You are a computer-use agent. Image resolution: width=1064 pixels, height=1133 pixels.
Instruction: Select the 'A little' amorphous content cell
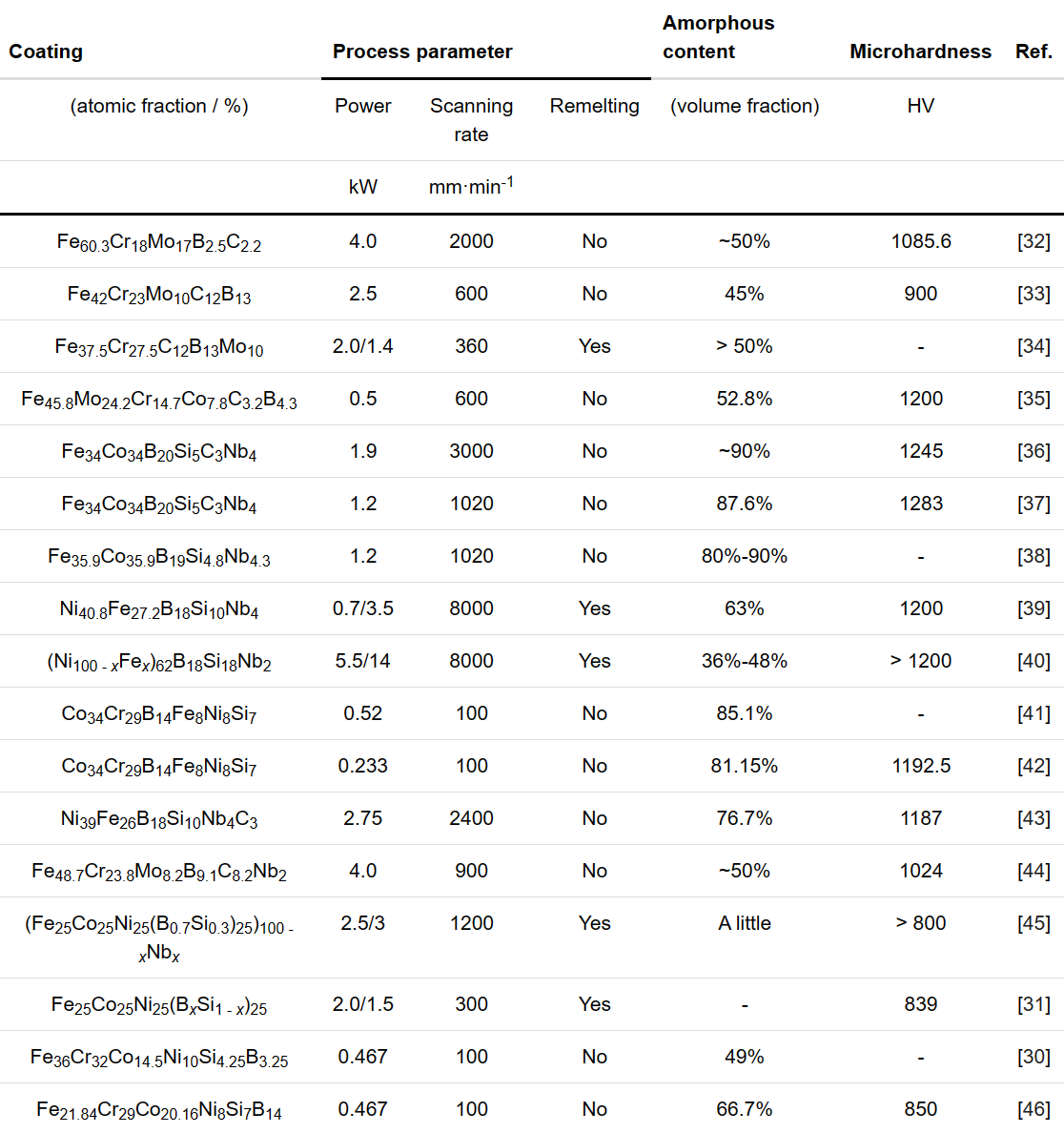745,923
